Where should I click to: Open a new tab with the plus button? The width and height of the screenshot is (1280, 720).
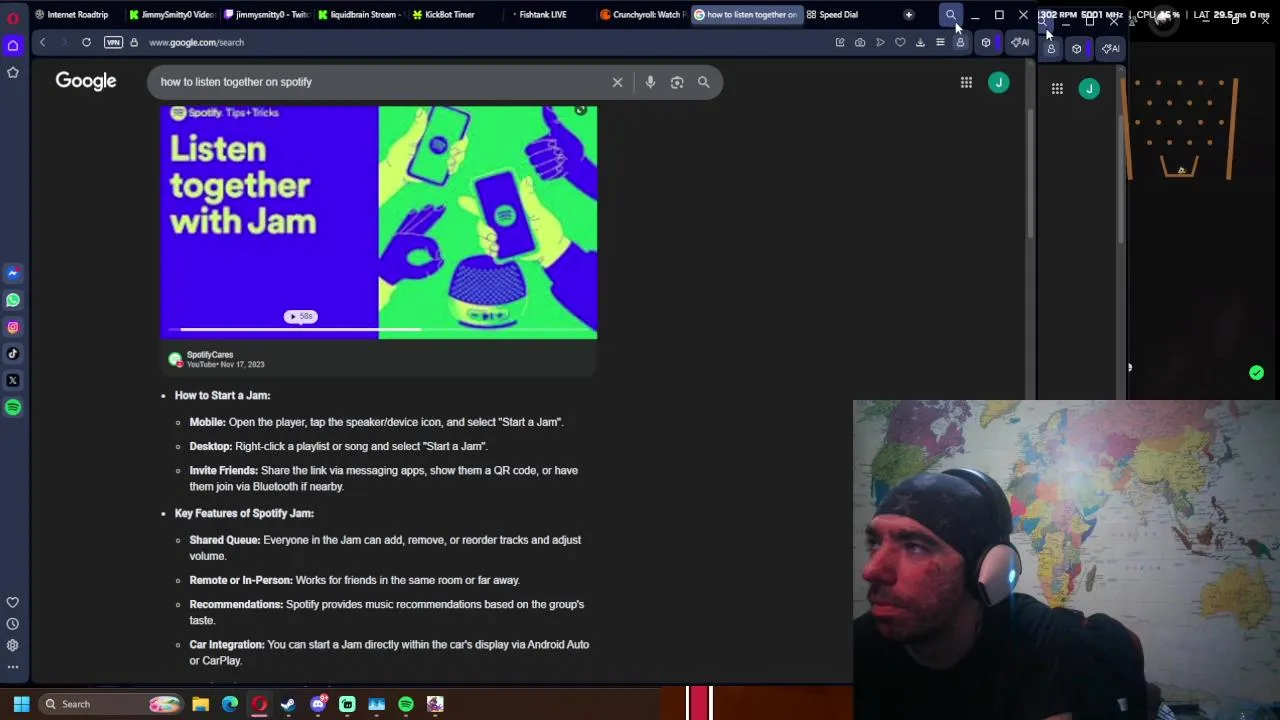click(x=908, y=15)
